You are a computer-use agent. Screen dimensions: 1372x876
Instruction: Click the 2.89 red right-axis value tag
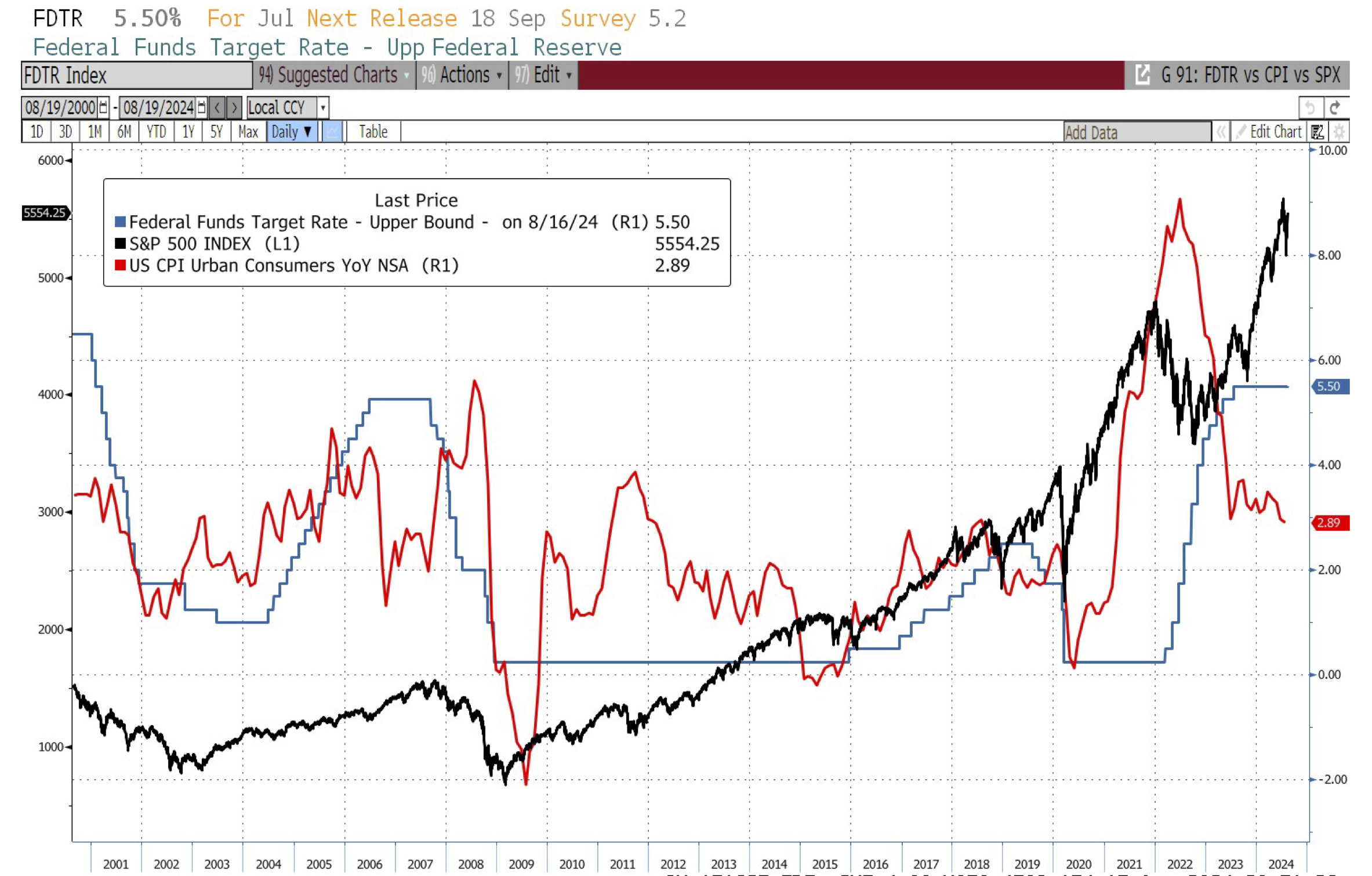tap(1331, 523)
